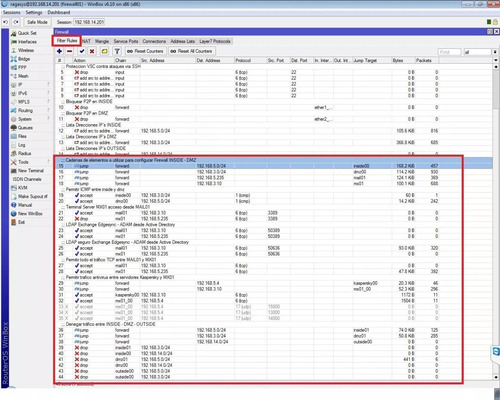
Task: Click the rules list vertical scrollbar
Action: click(496, 222)
